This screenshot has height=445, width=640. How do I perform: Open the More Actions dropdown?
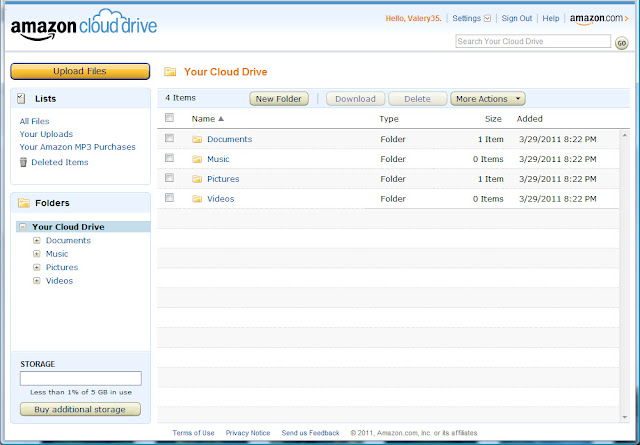pos(488,99)
